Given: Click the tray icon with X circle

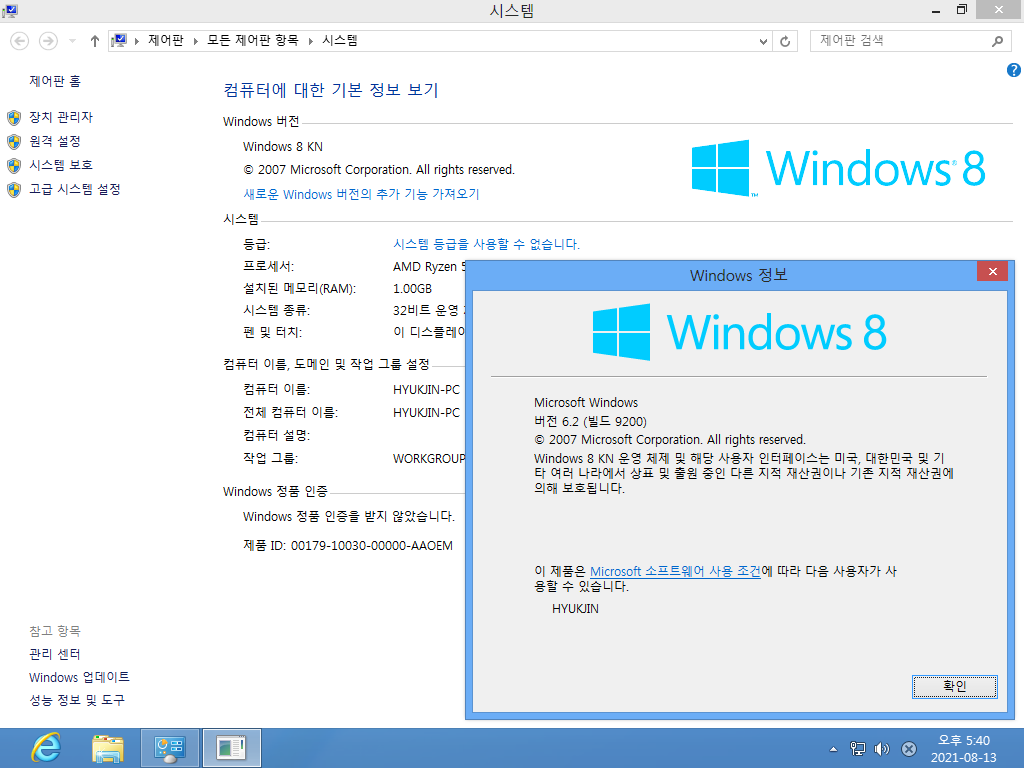Looking at the screenshot, I should click(908, 749).
